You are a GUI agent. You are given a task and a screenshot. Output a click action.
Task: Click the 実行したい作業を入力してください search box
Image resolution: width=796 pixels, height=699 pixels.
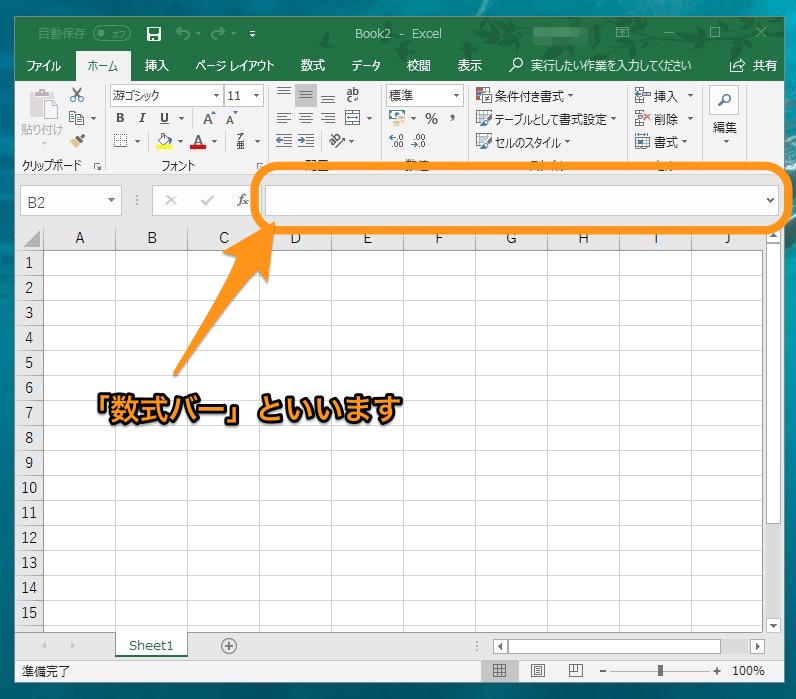(x=611, y=65)
